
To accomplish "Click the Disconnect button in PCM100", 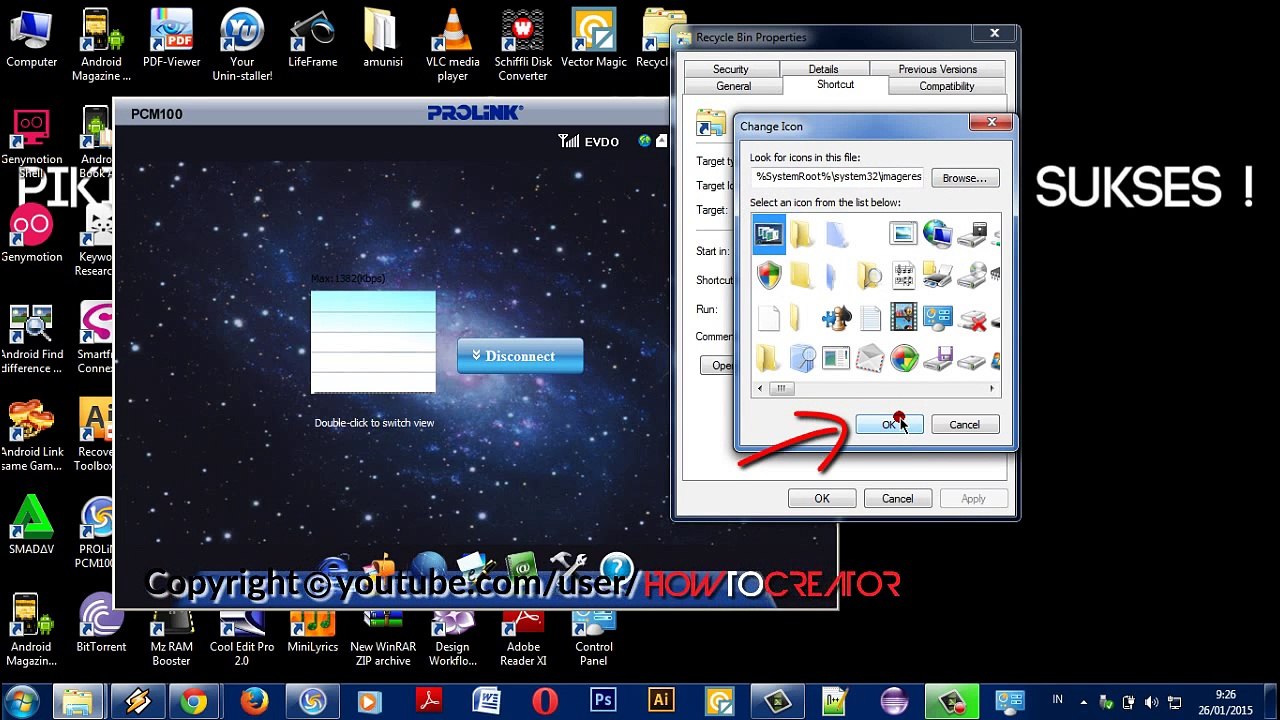I will point(520,356).
